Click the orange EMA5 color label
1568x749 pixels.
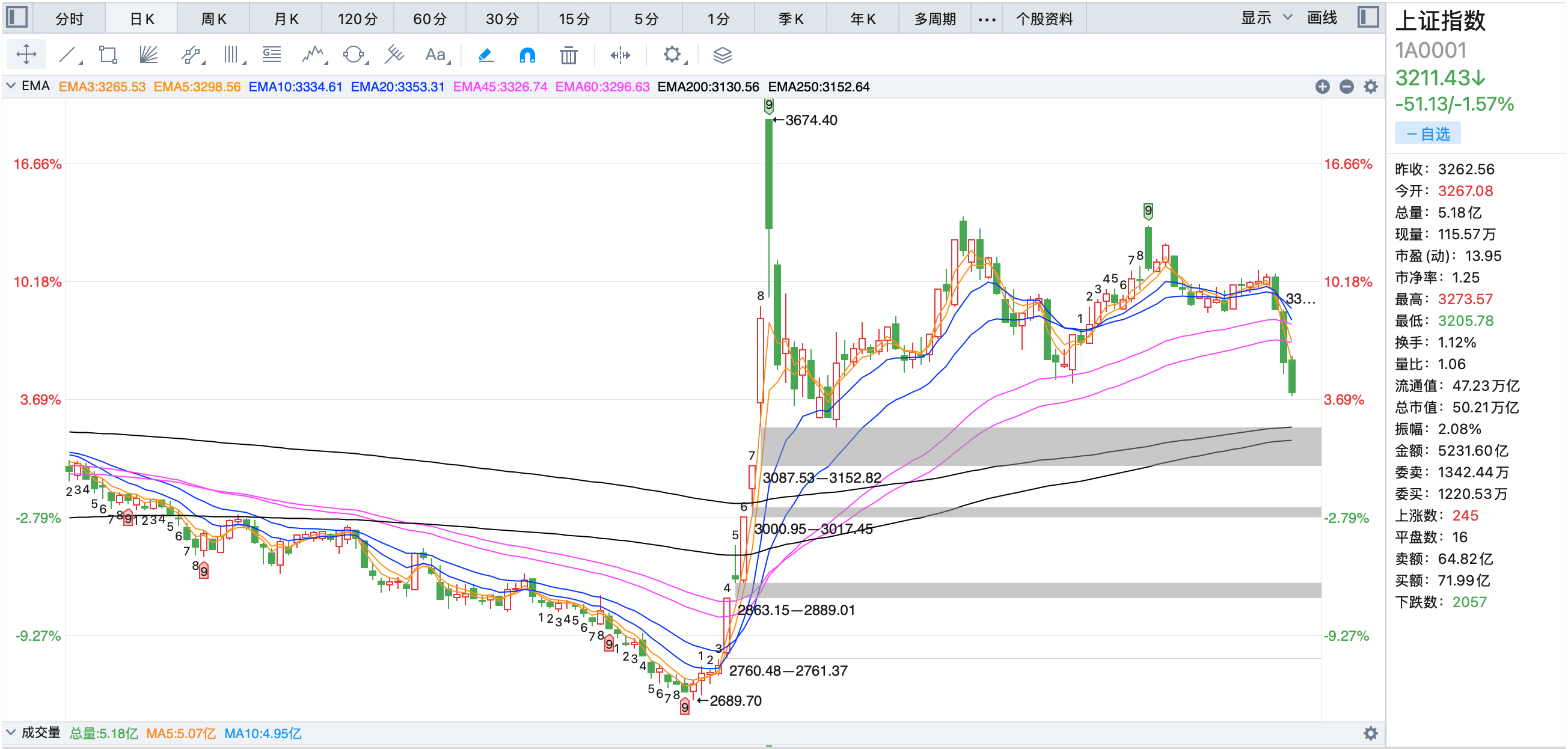click(x=197, y=87)
